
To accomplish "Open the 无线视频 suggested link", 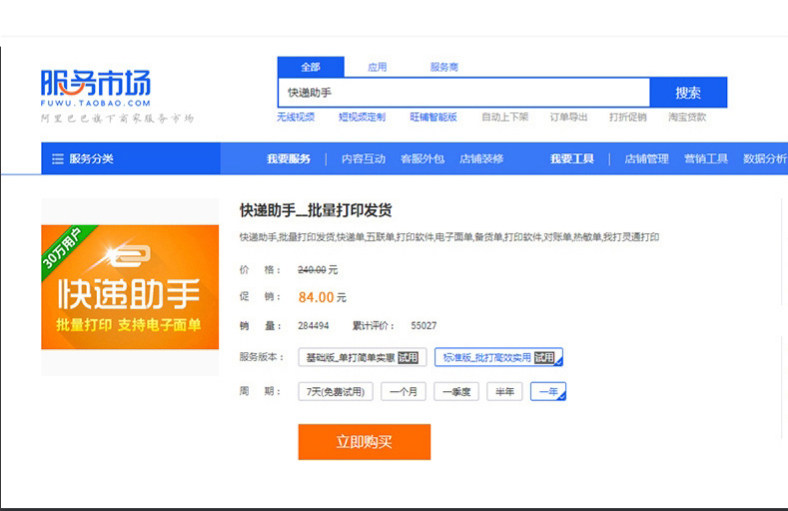I will 296,117.
